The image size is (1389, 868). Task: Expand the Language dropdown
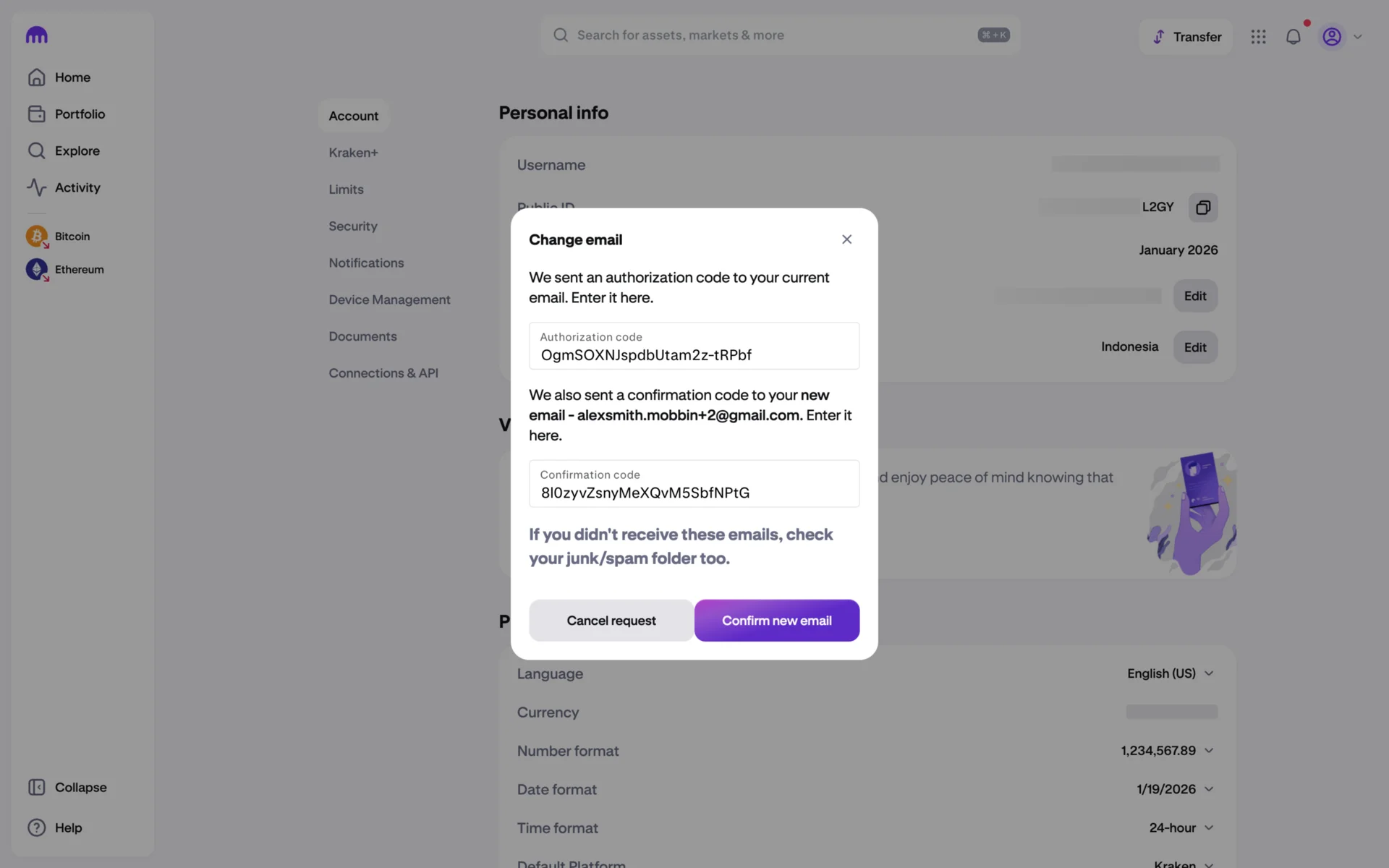(1170, 673)
